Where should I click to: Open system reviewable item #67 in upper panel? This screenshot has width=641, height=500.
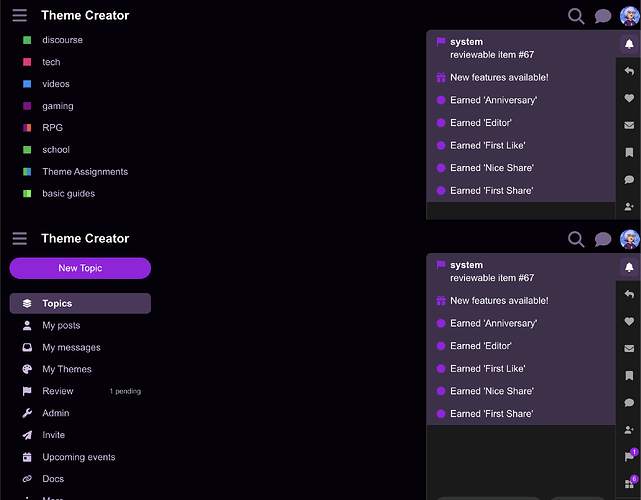(521, 48)
